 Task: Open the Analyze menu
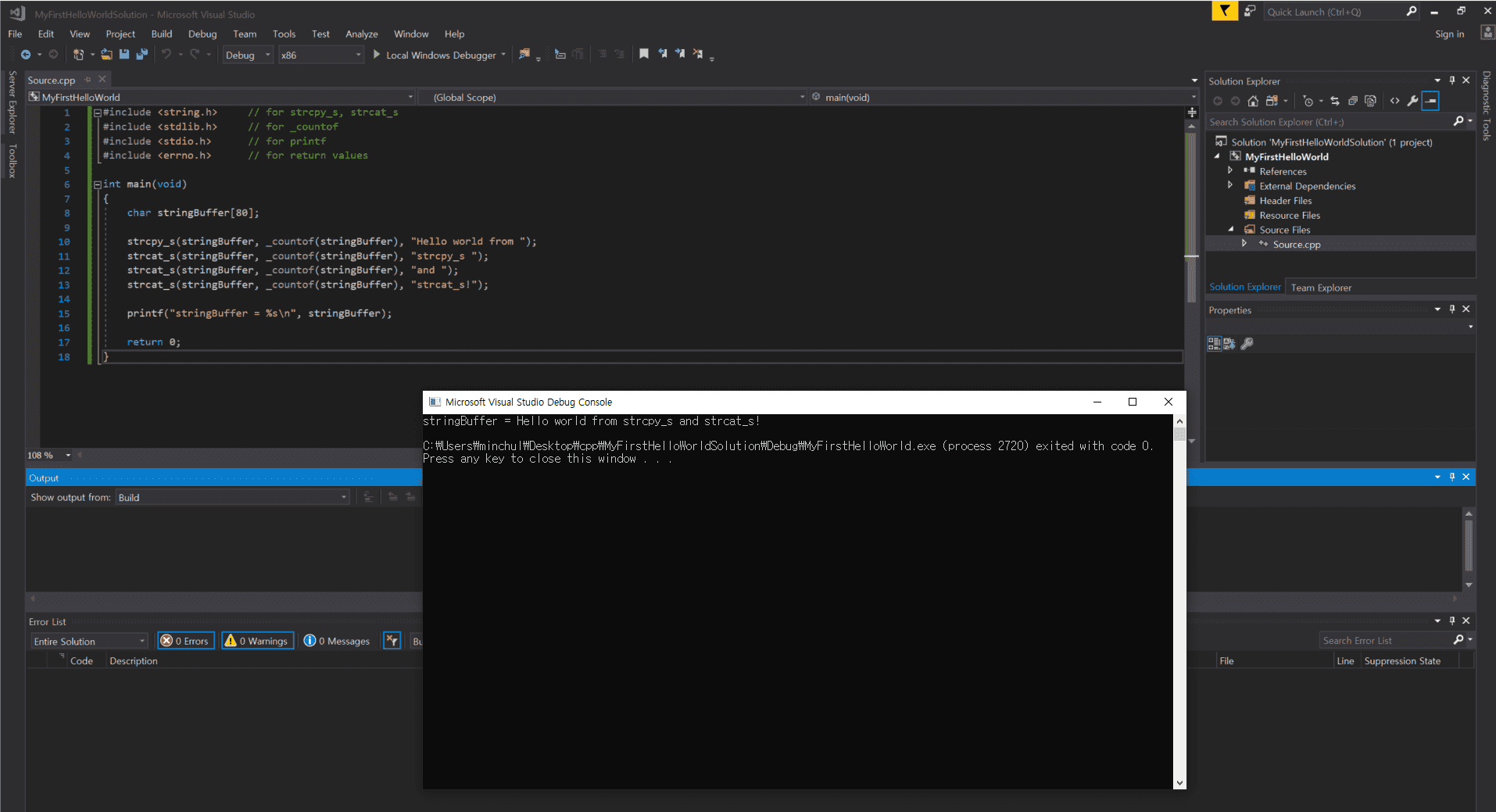click(362, 34)
